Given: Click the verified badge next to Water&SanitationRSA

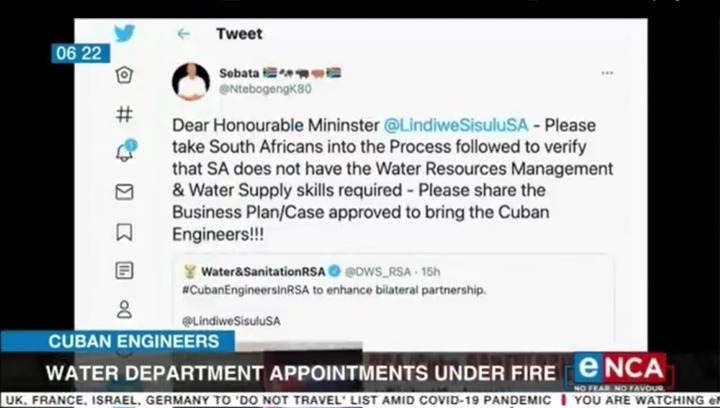Looking at the screenshot, I should [x=335, y=271].
